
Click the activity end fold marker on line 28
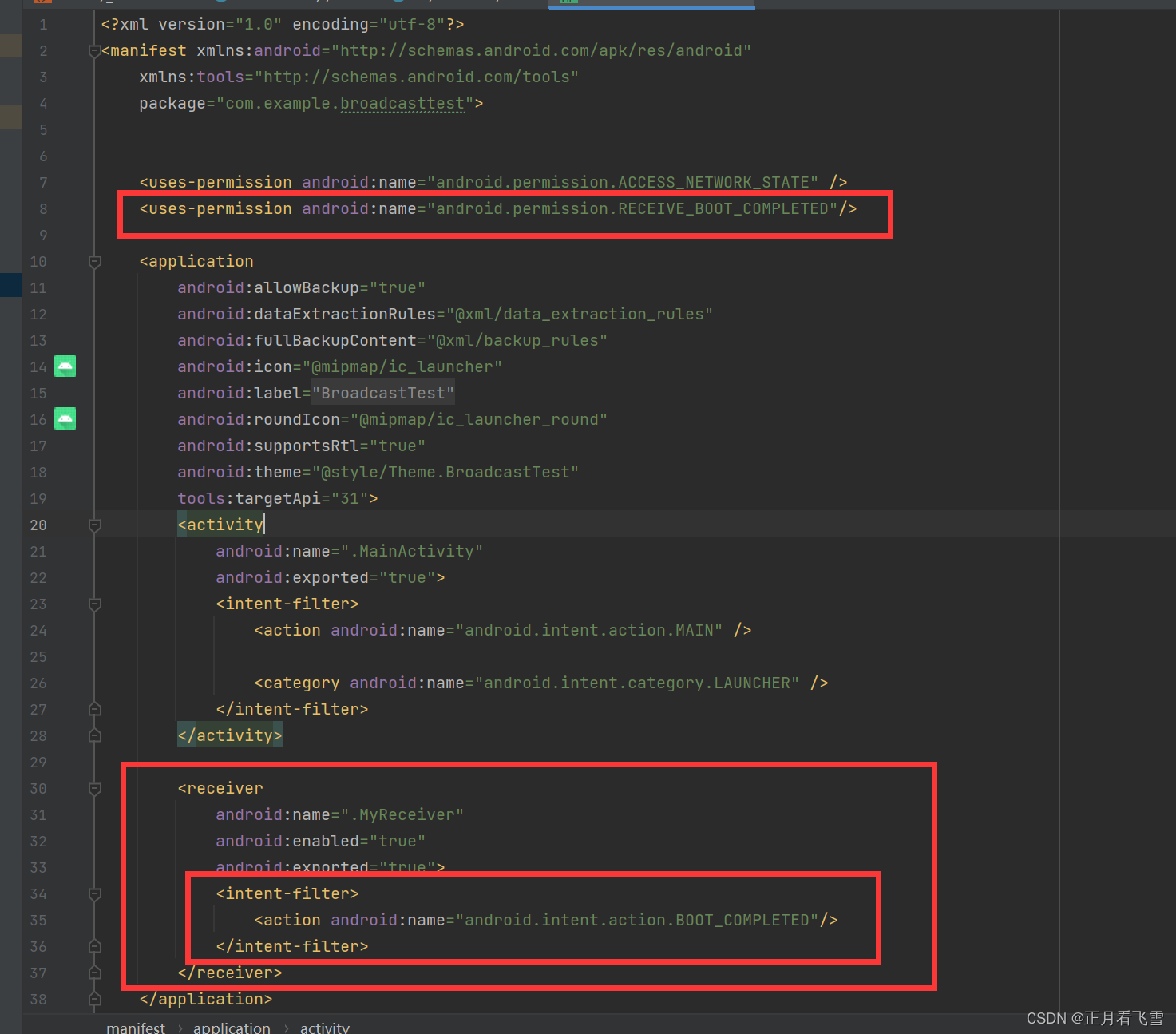click(94, 735)
